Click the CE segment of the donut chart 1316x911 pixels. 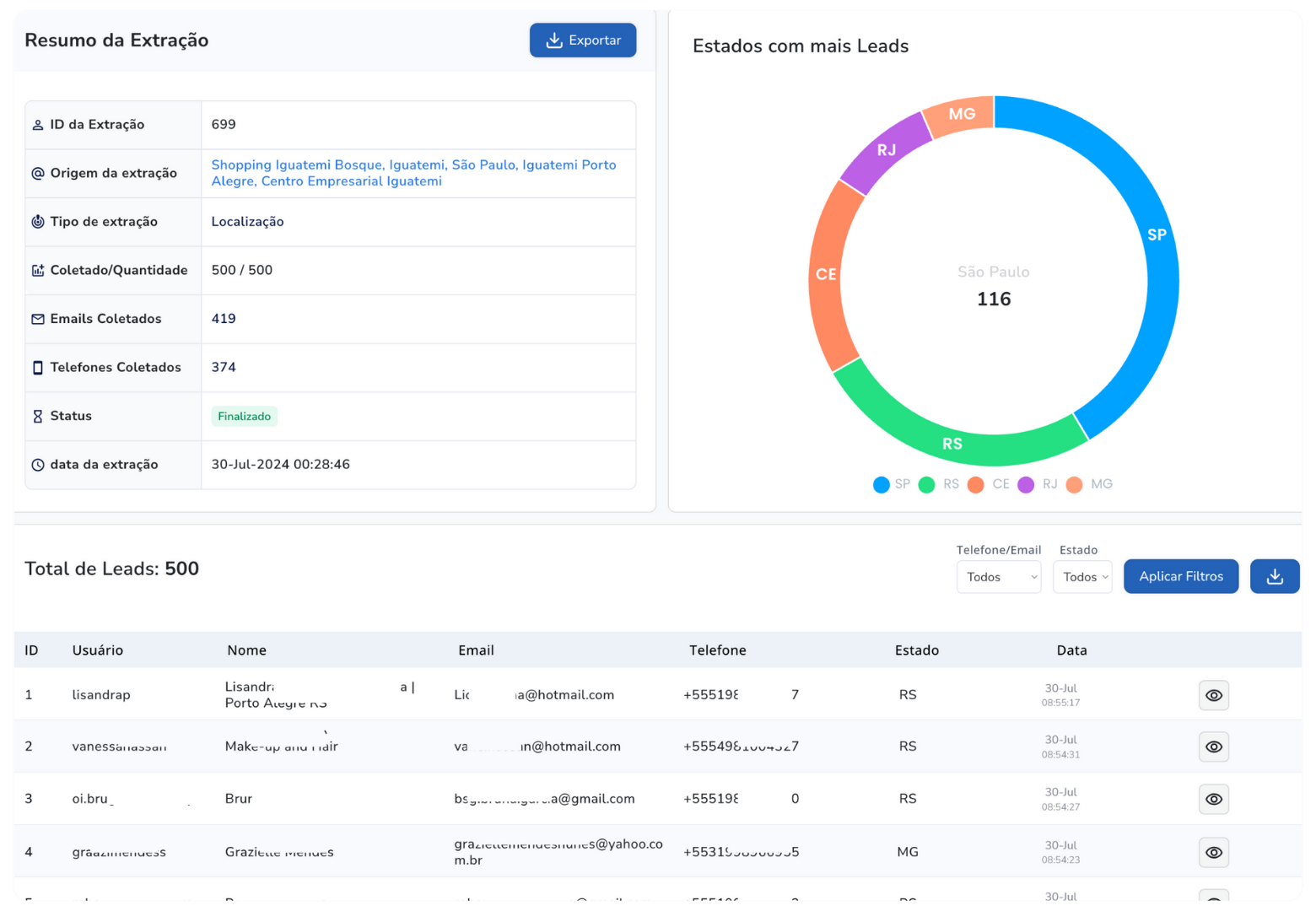click(826, 274)
